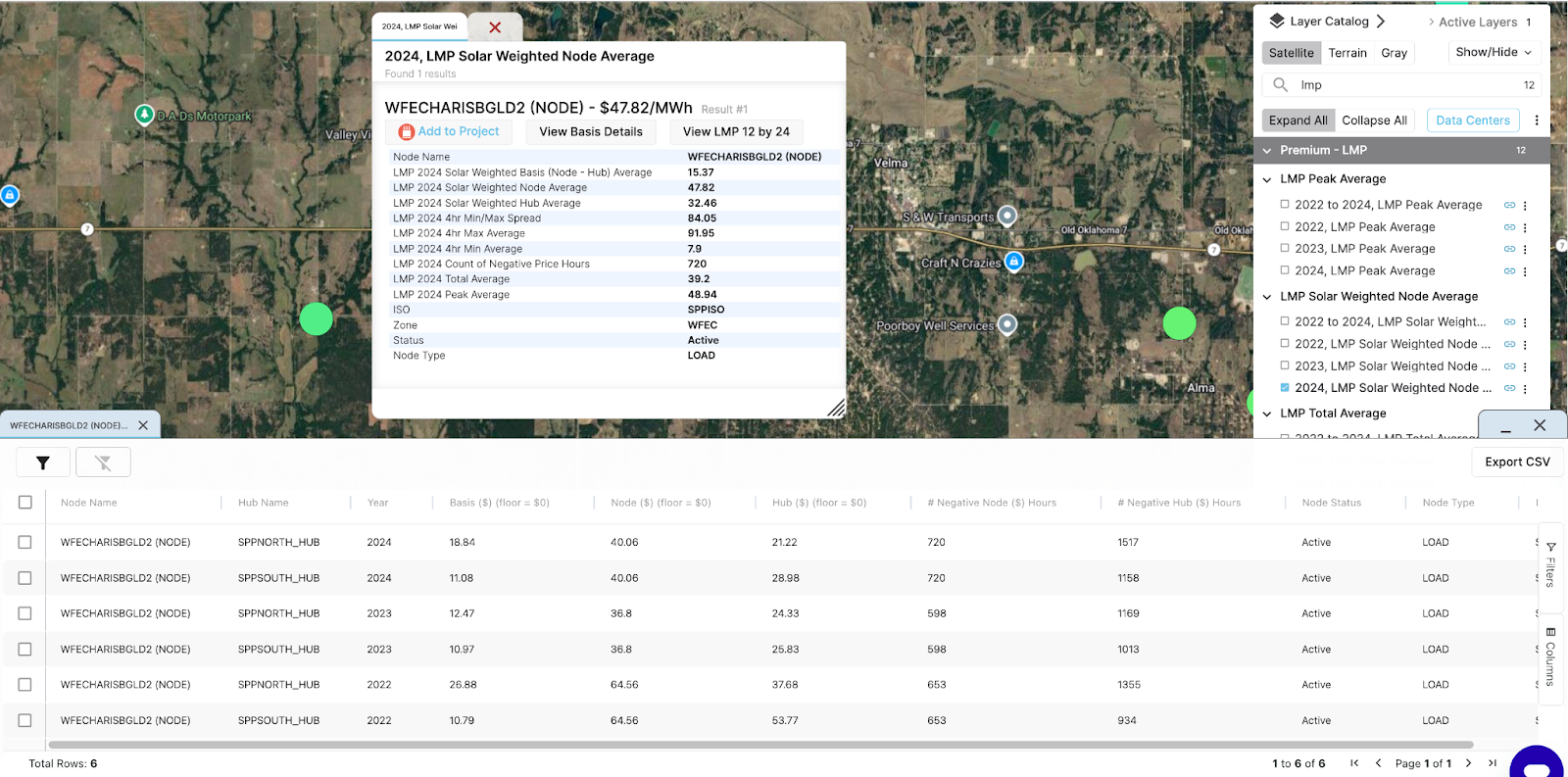Check the select-all rows header checkbox

[x=25, y=503]
